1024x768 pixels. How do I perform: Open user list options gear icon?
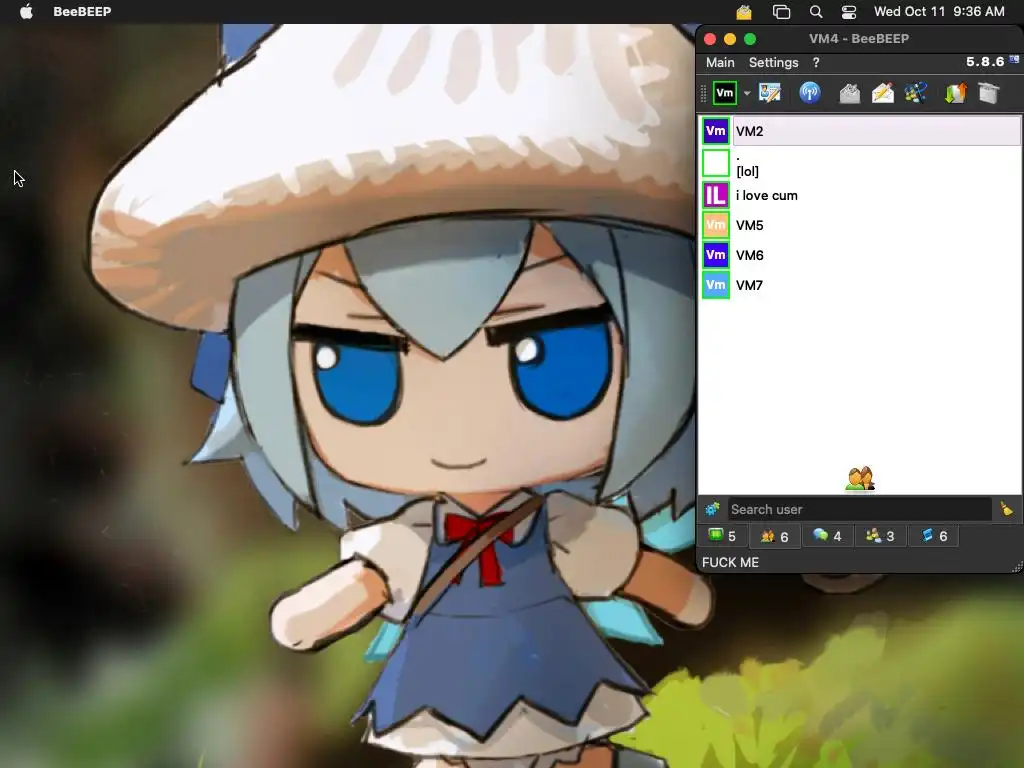(x=712, y=509)
